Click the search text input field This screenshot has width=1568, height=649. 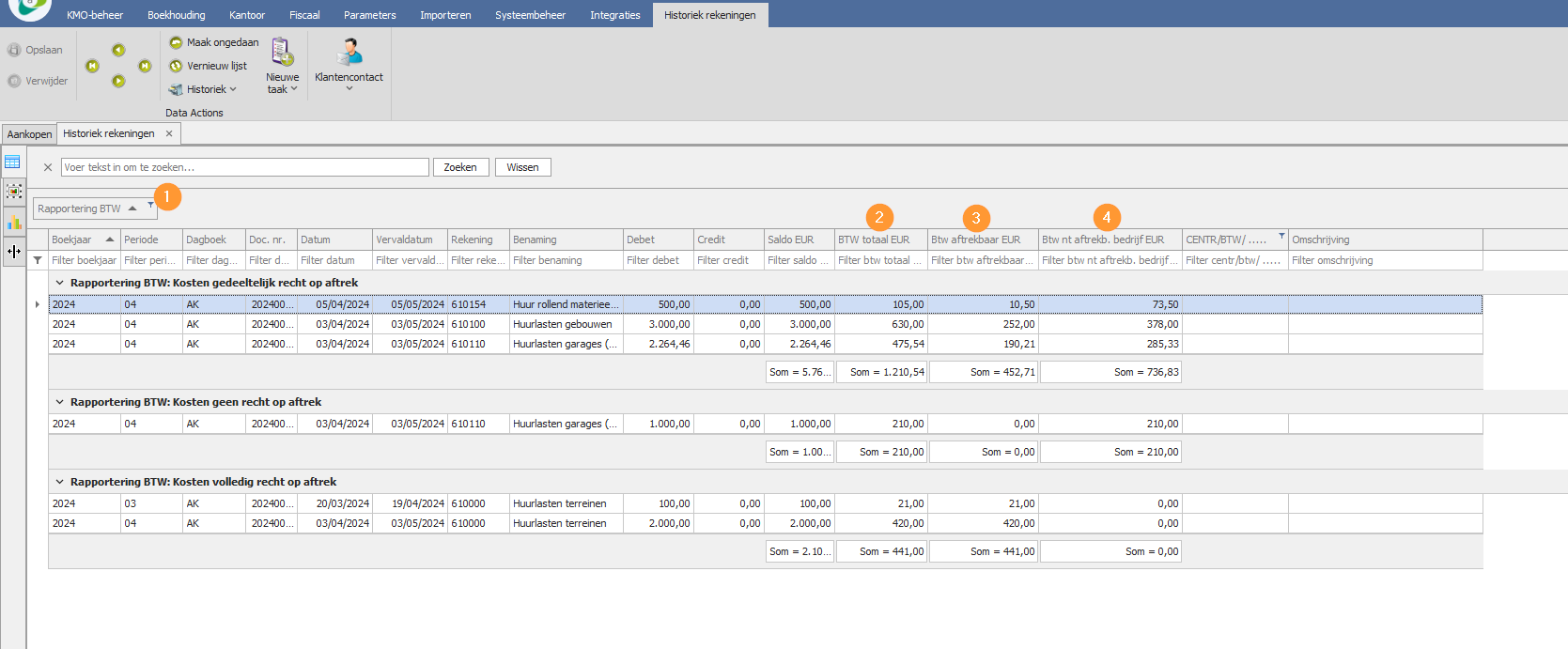coord(244,167)
